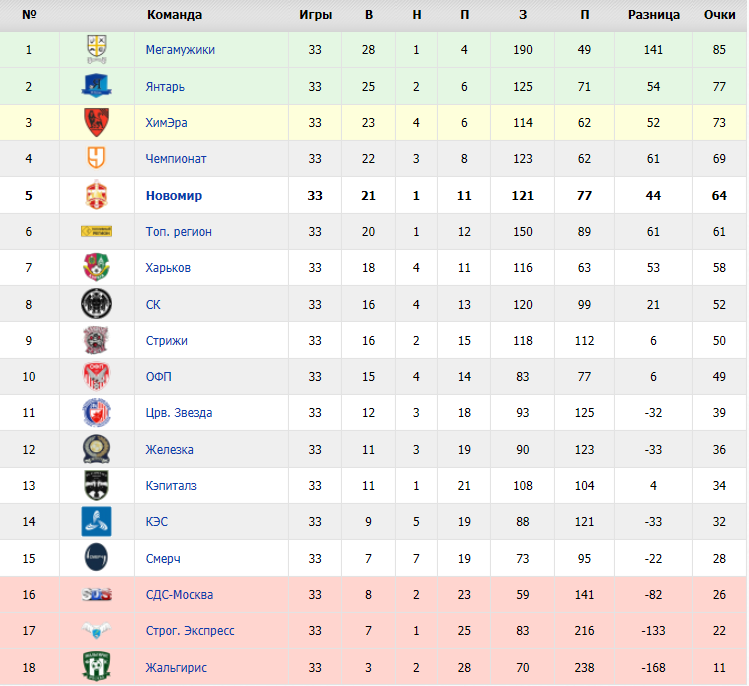Open the ОФП team page link
This screenshot has height=686, width=749.
(x=159, y=376)
